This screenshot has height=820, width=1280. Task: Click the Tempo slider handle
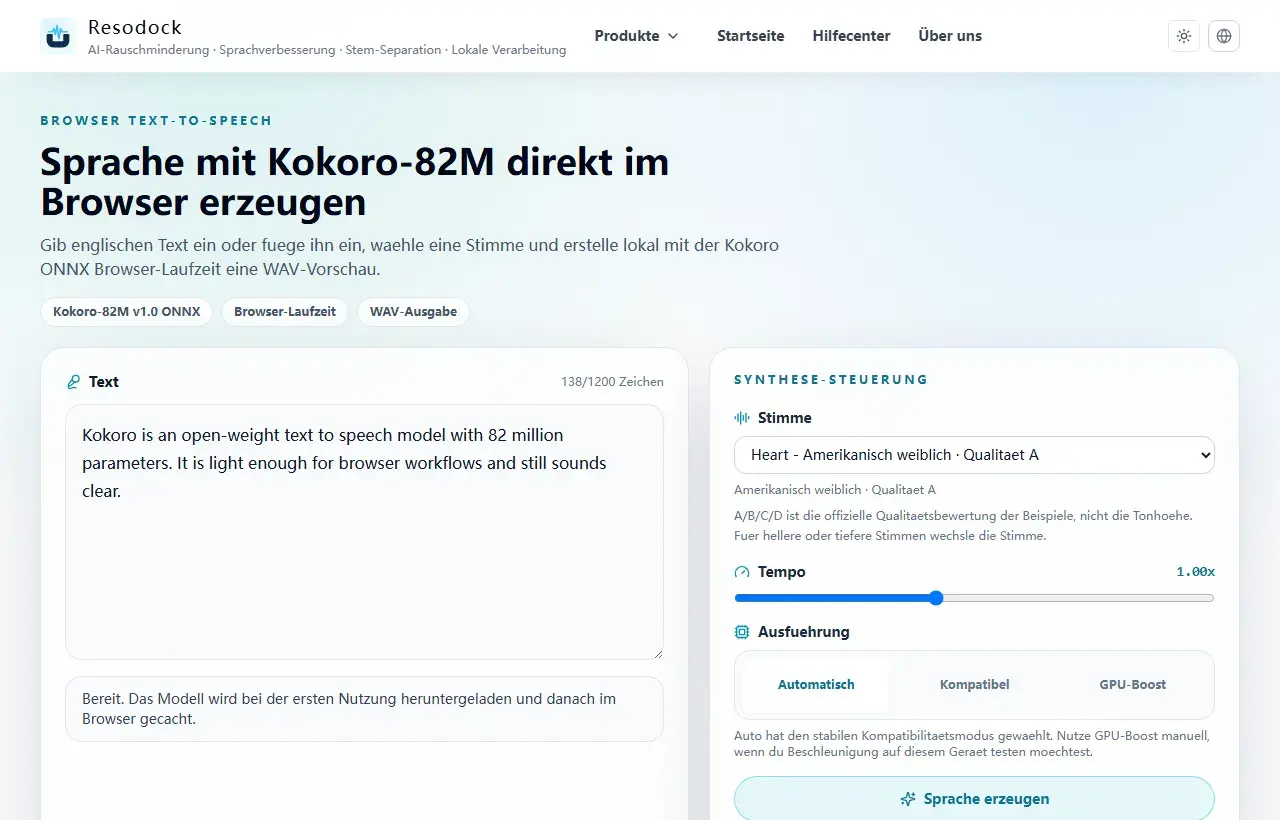click(936, 598)
